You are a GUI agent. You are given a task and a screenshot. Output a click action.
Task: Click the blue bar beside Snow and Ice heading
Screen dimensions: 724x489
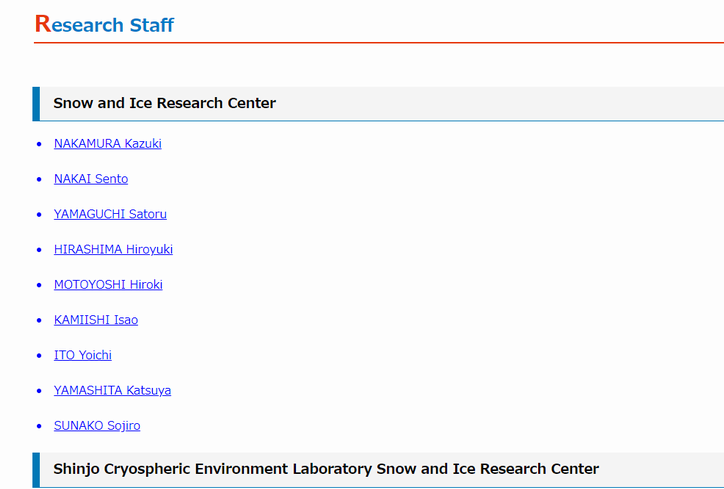click(36, 104)
